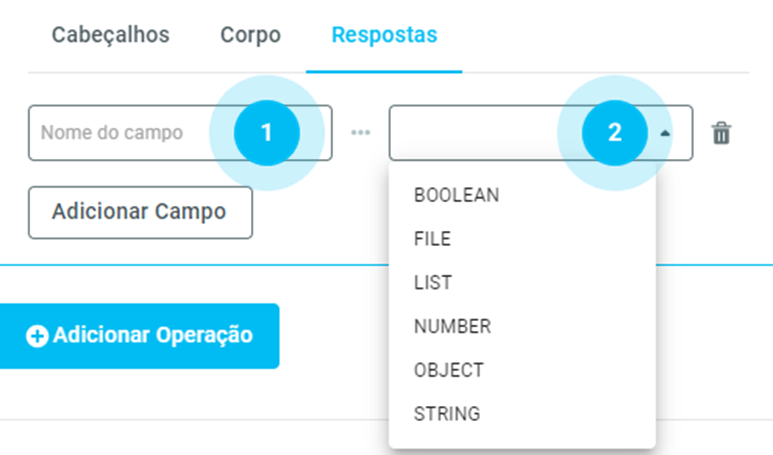Click the numbered step 1 marker
The height and width of the screenshot is (455, 773).
tap(266, 133)
